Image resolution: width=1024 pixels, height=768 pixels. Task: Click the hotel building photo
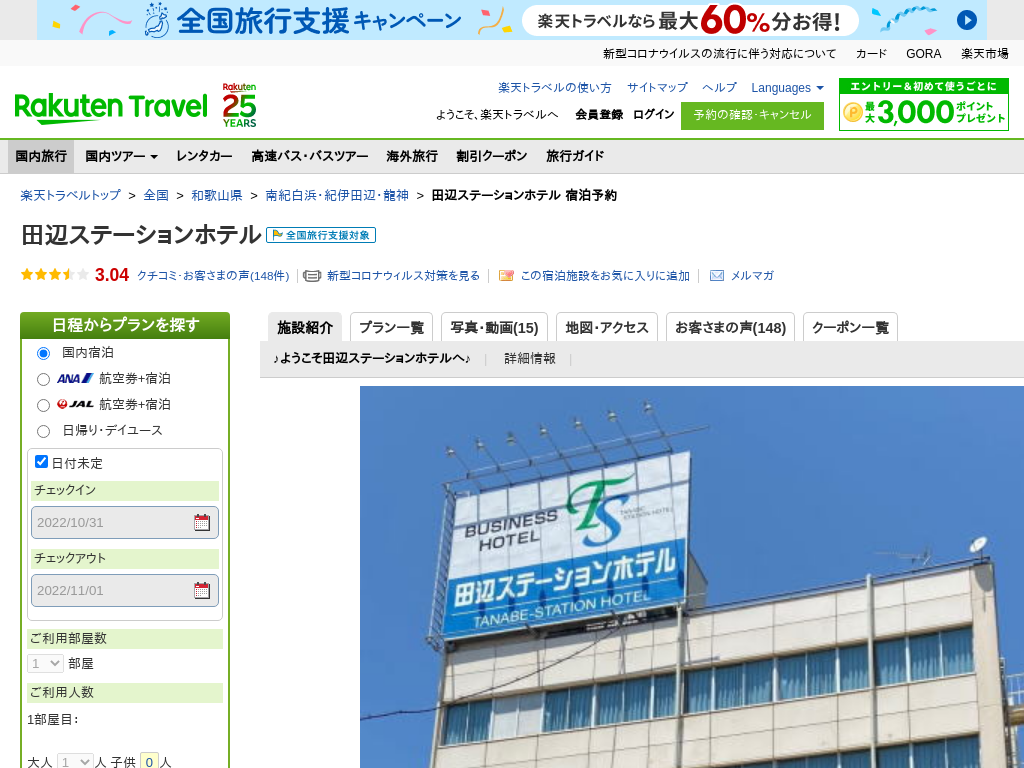click(692, 577)
